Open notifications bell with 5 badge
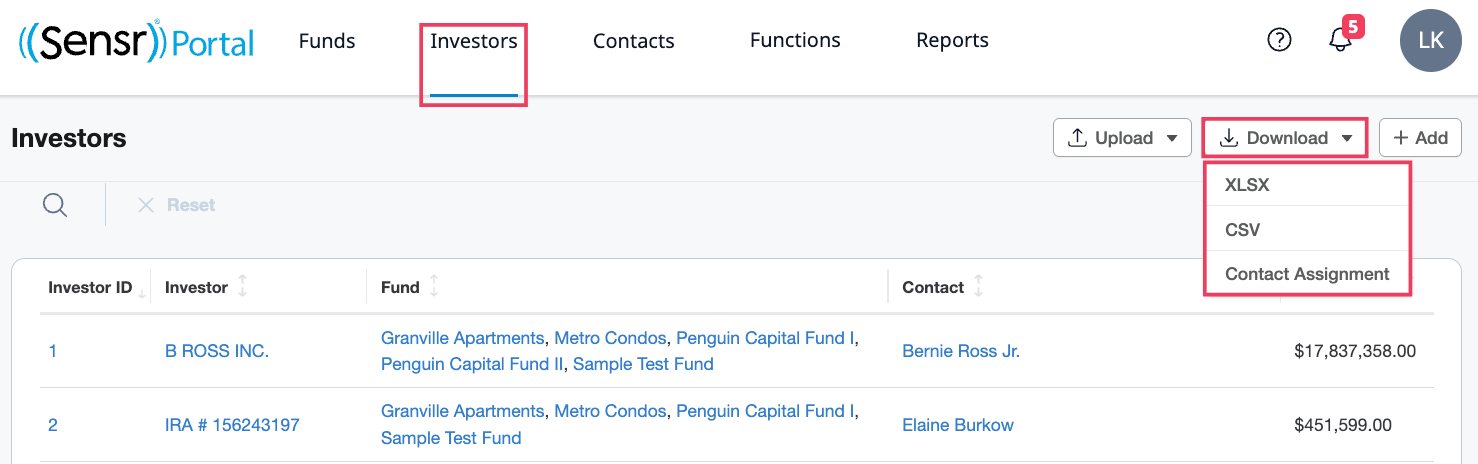 [1343, 37]
